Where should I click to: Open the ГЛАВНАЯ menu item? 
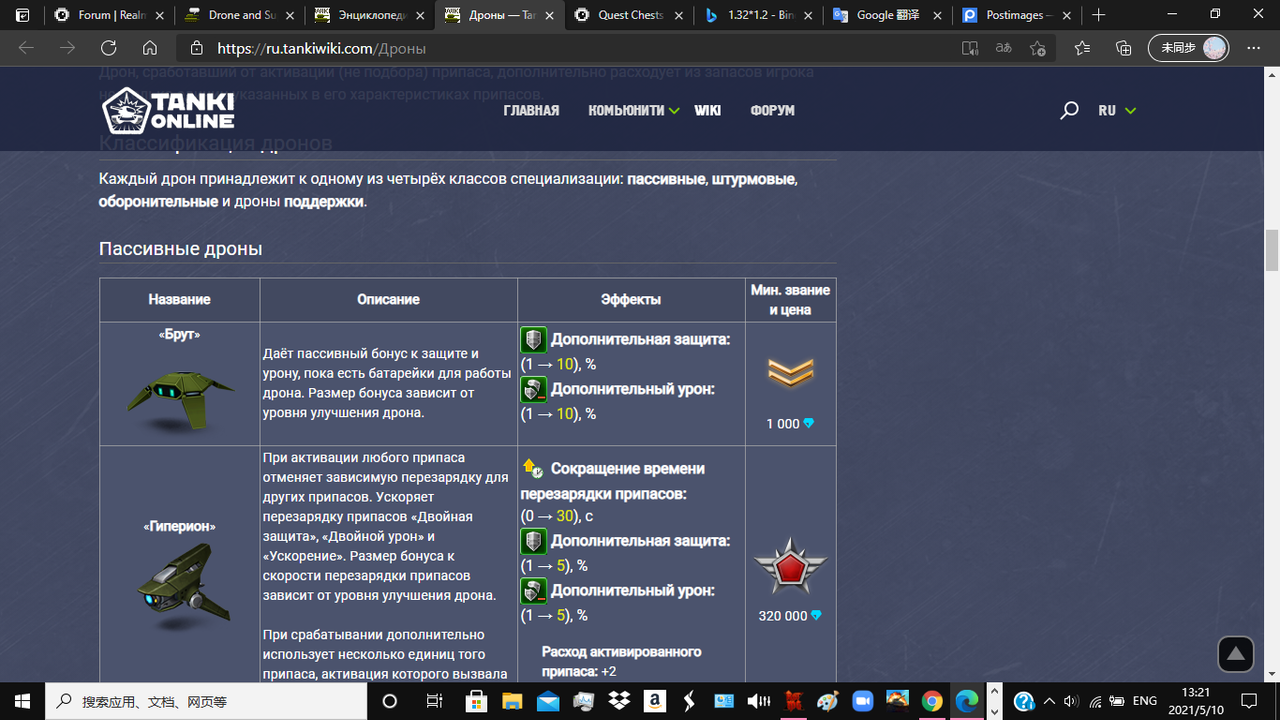[x=531, y=111]
